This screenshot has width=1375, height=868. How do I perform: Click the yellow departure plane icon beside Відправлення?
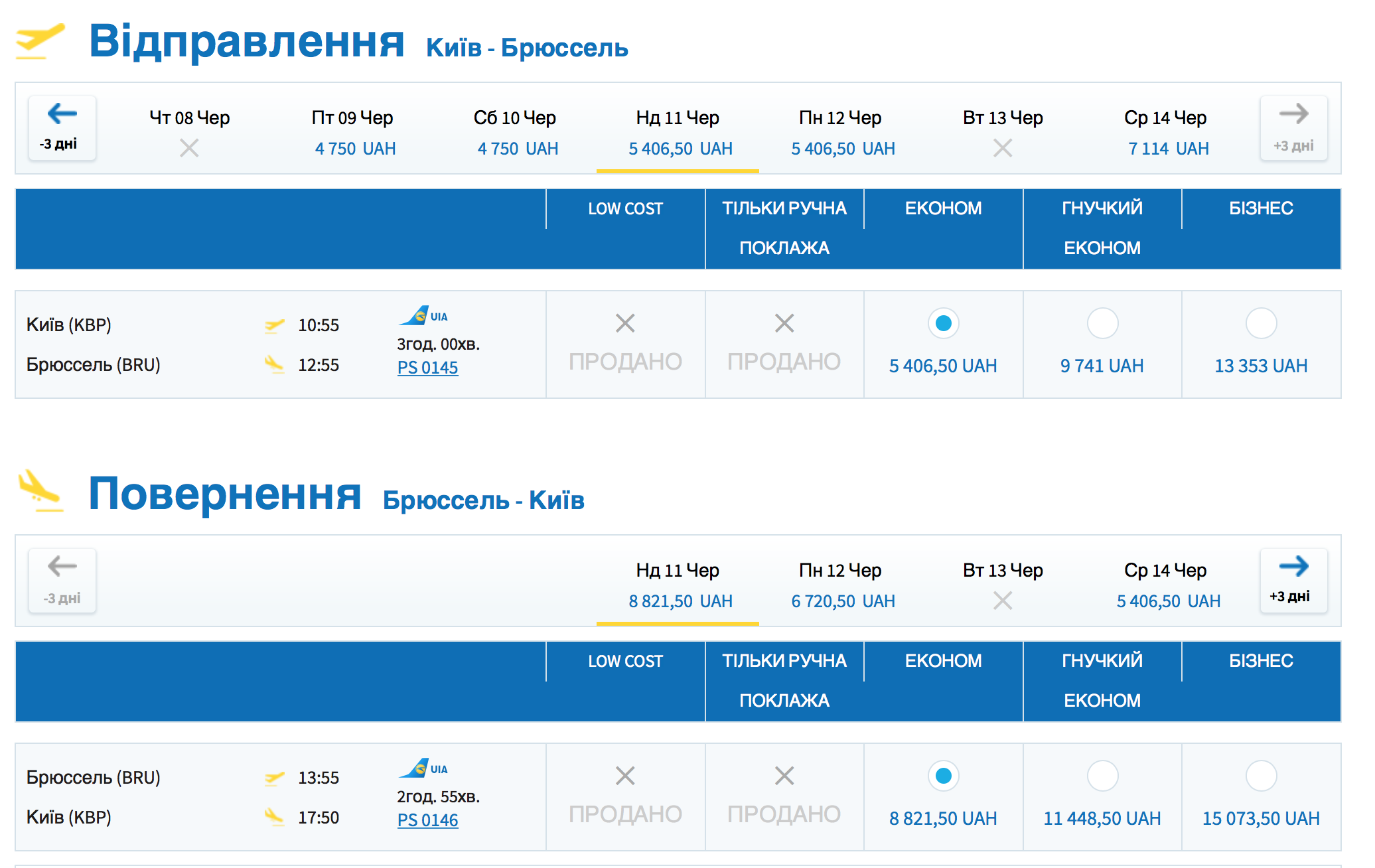(x=40, y=41)
